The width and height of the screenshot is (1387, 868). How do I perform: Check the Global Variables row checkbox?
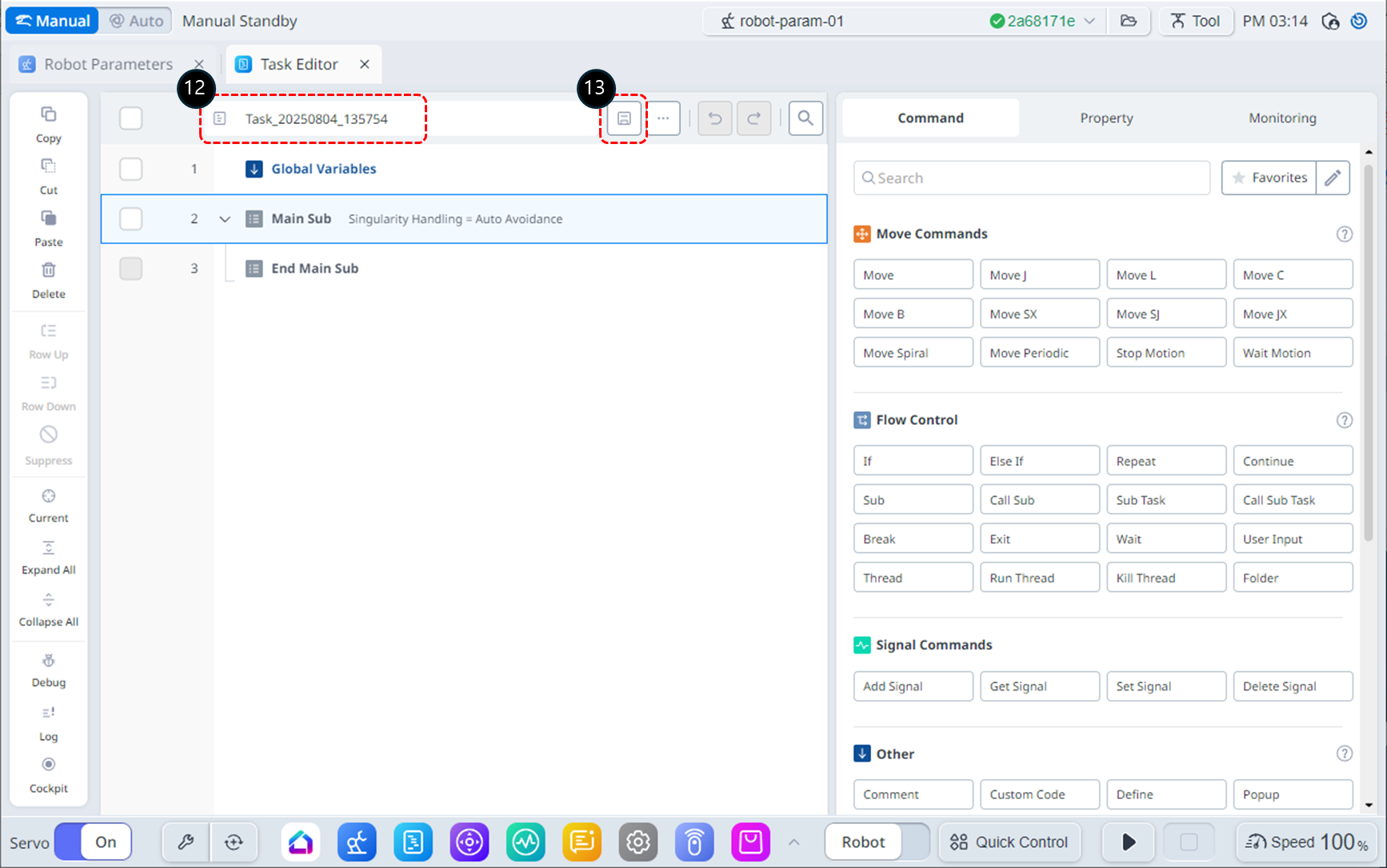tap(130, 169)
